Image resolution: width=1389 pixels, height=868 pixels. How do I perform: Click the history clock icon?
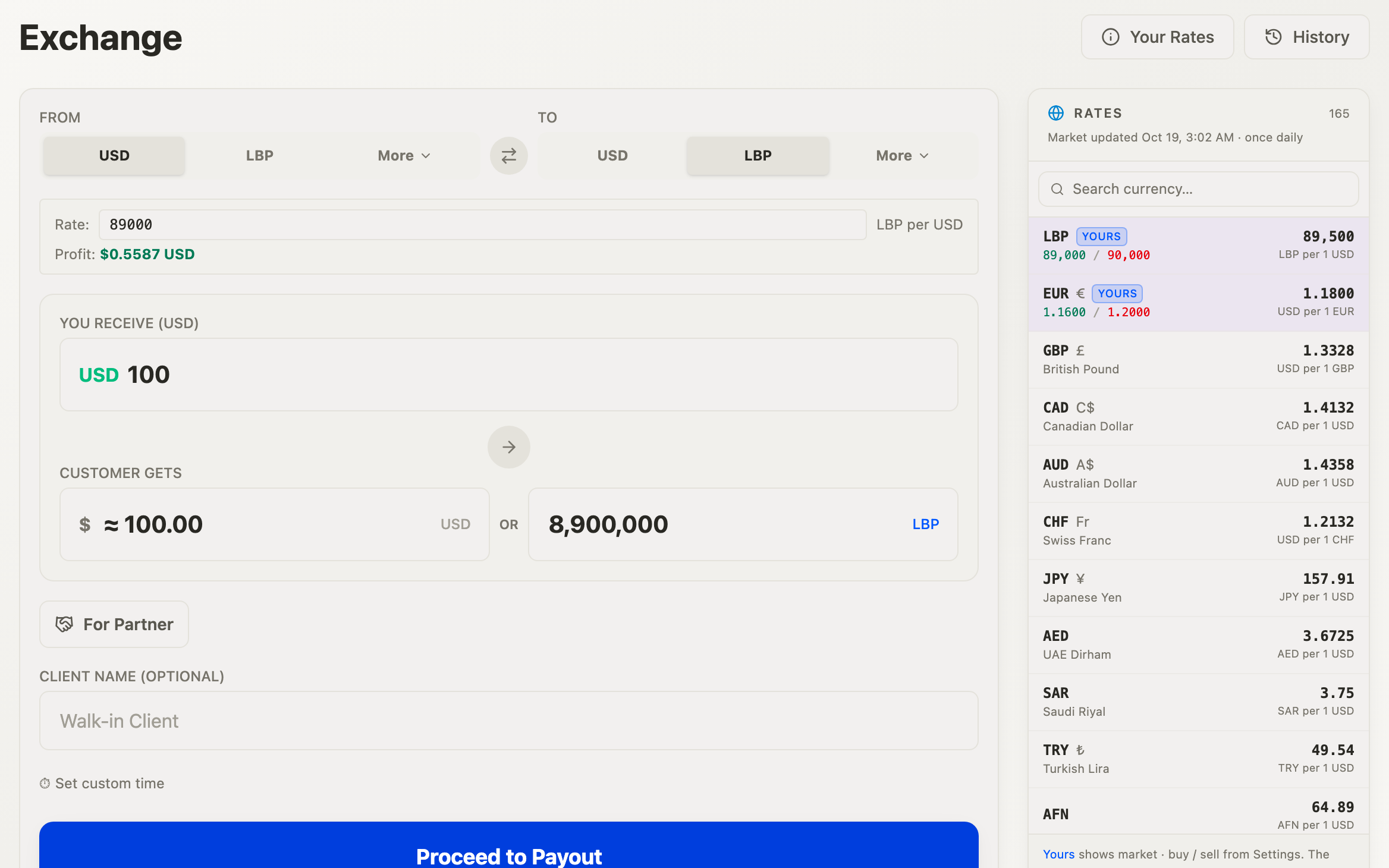[x=1273, y=37]
